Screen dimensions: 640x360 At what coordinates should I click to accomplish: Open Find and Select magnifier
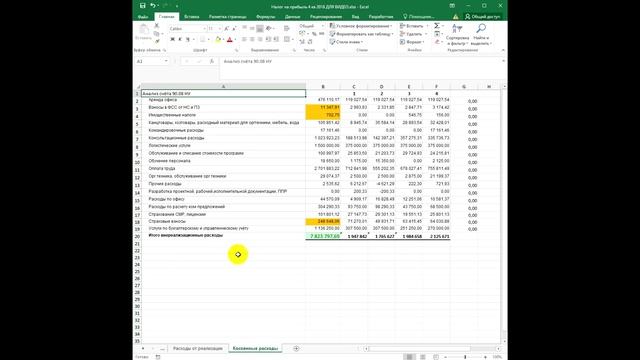(481, 34)
